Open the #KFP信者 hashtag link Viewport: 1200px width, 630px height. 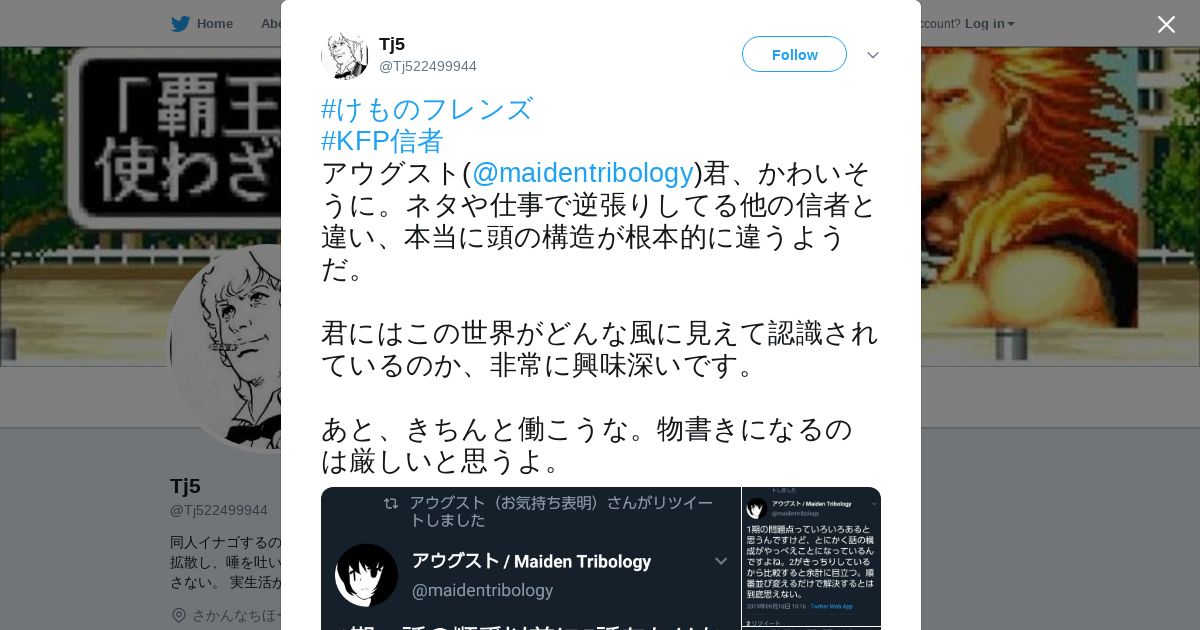pos(382,141)
